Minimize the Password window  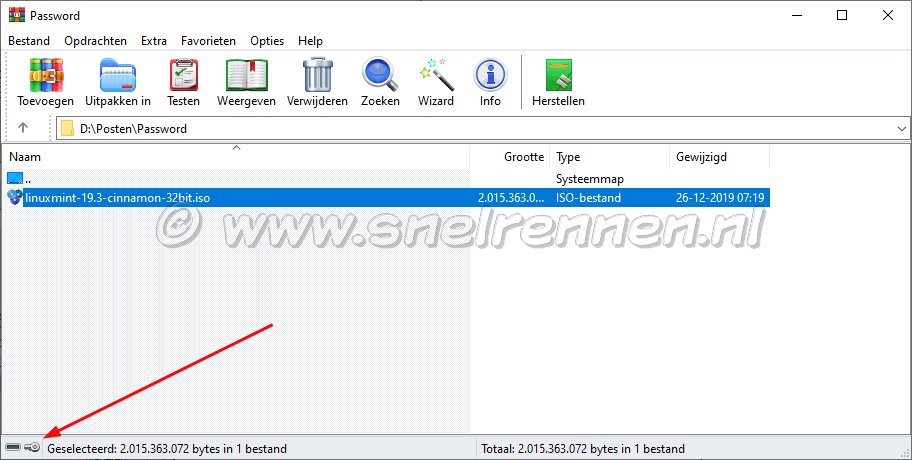(x=795, y=16)
